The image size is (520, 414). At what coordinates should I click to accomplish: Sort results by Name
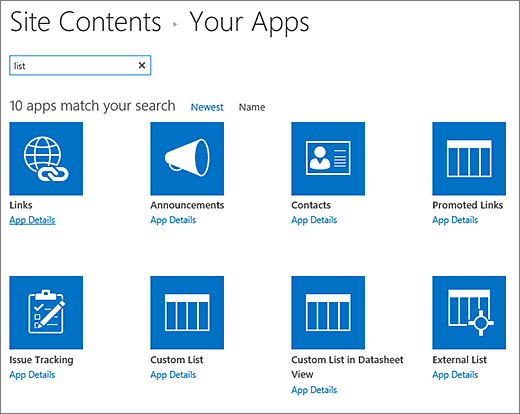pos(252,107)
